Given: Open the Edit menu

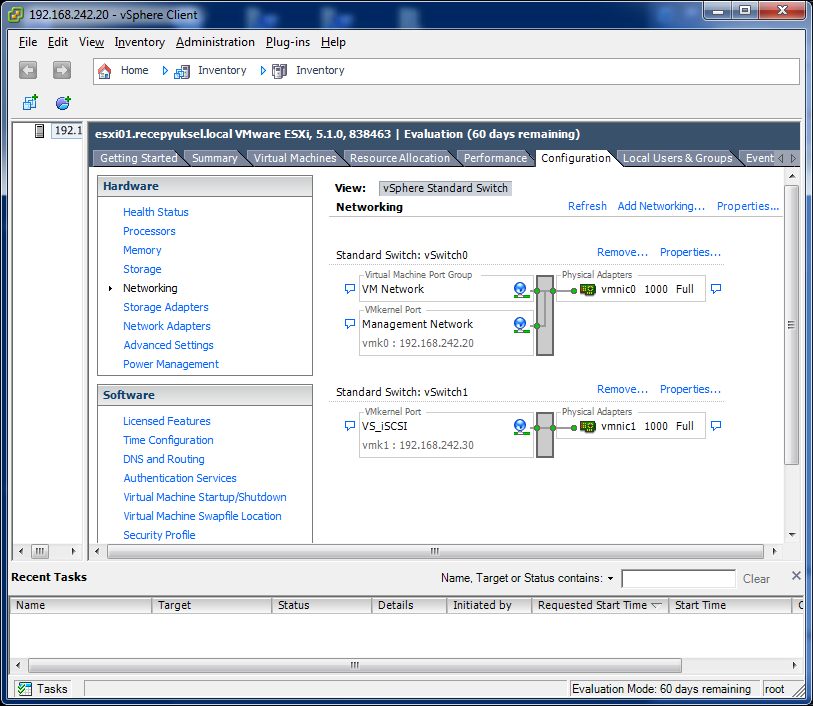Looking at the screenshot, I should [x=58, y=42].
